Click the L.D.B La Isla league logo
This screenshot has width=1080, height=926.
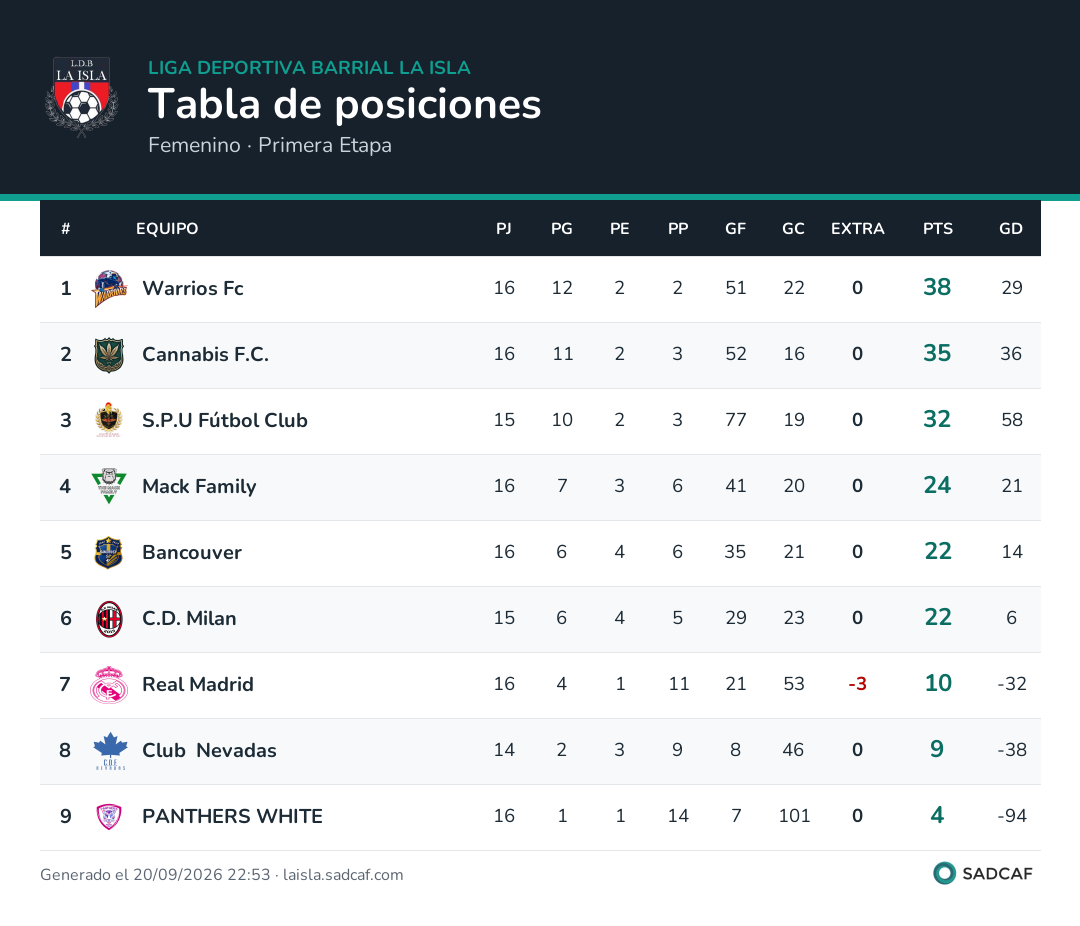coord(82,97)
